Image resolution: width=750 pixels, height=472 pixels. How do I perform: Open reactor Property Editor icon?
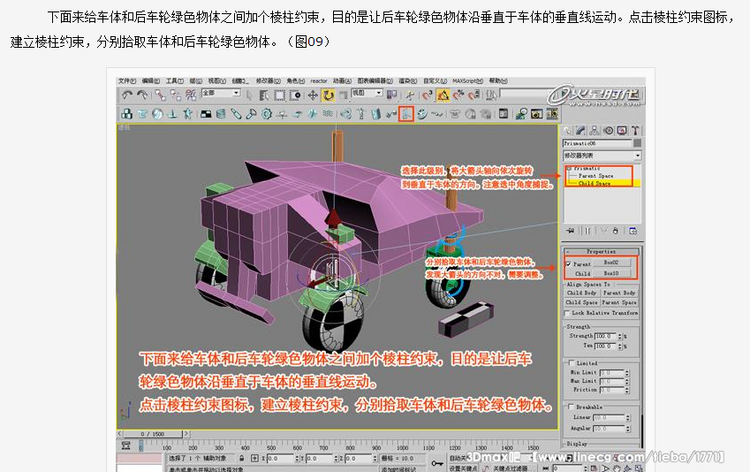pyautogui.click(x=503, y=114)
